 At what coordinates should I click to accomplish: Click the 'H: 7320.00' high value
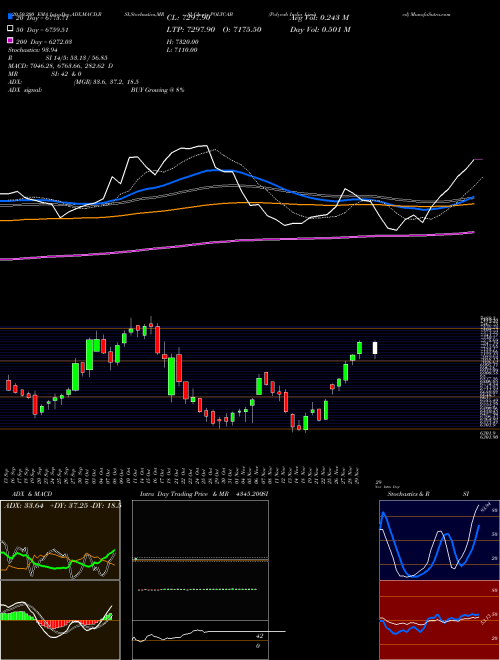pyautogui.click(x=183, y=42)
